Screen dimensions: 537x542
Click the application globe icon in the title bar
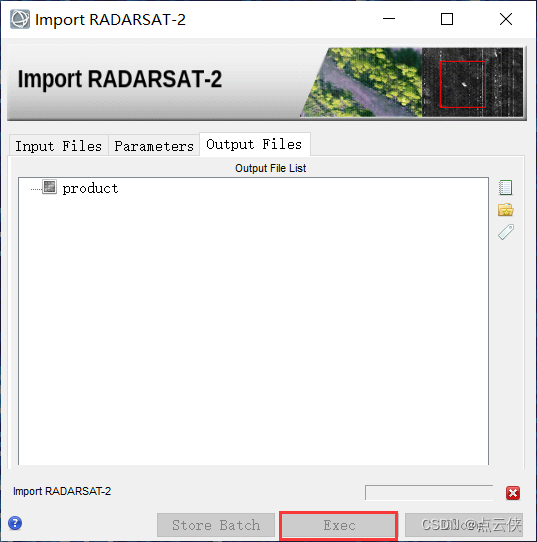tap(20, 19)
